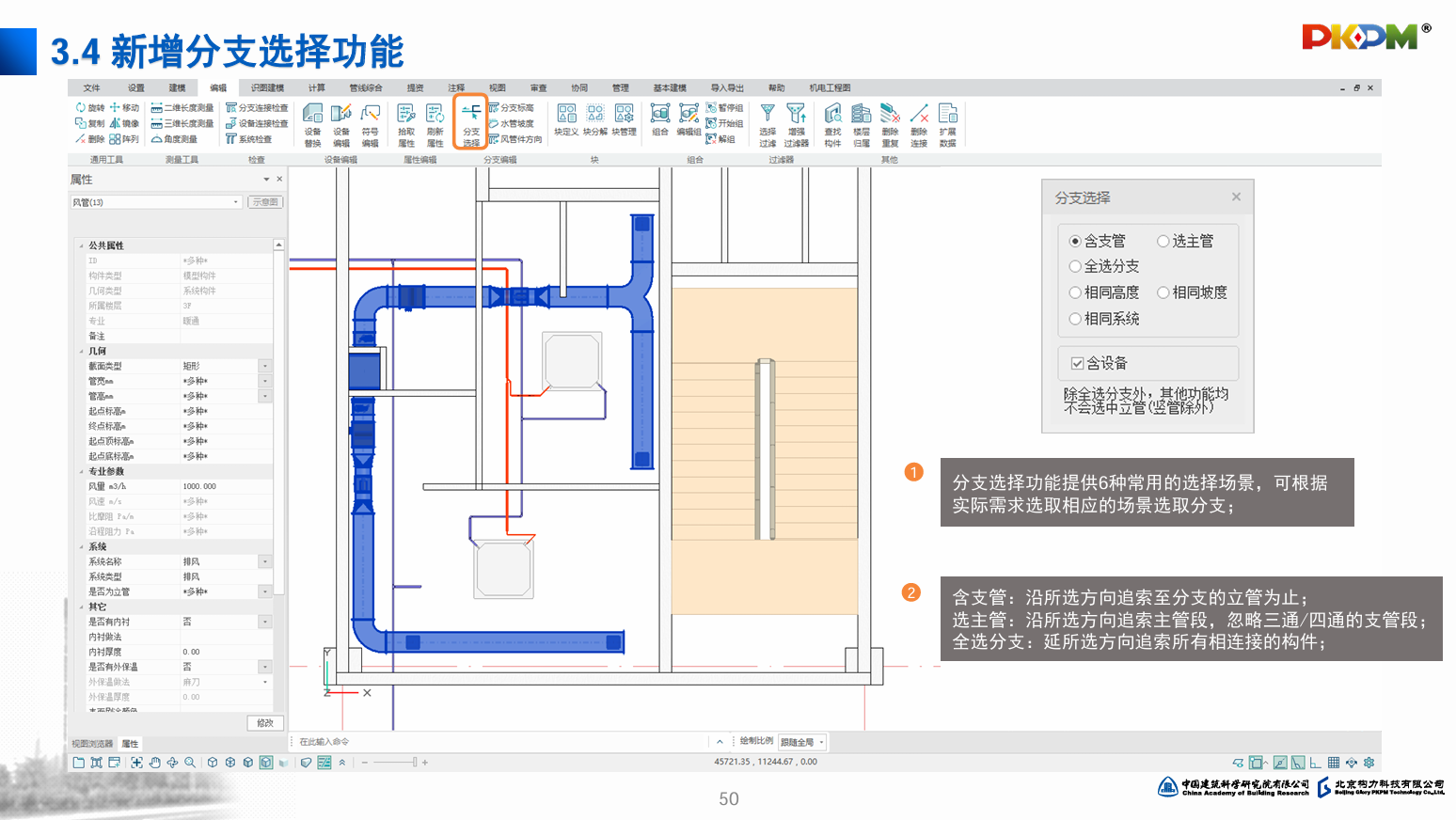This screenshot has height=820, width=1456.
Task: Click the 风管件方向 tool
Action: [x=514, y=139]
